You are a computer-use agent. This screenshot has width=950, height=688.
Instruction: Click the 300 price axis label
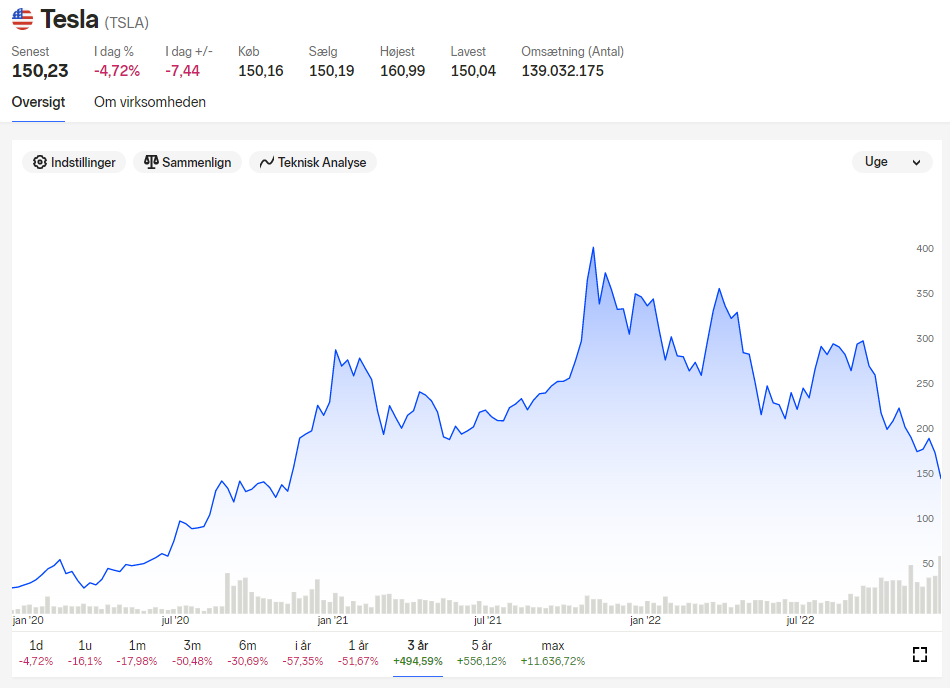pos(925,339)
